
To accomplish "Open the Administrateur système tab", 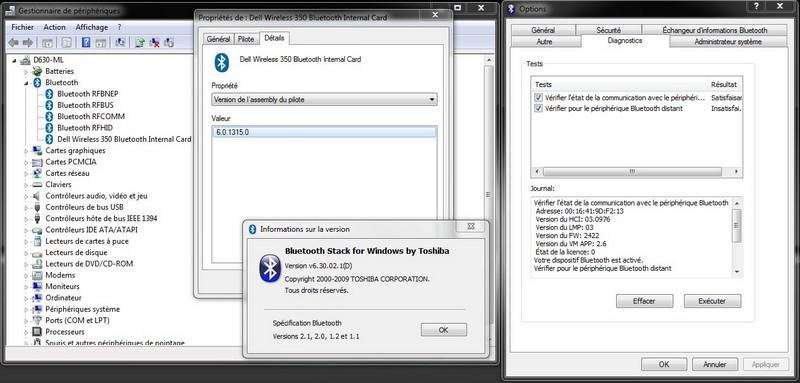I will click(728, 42).
